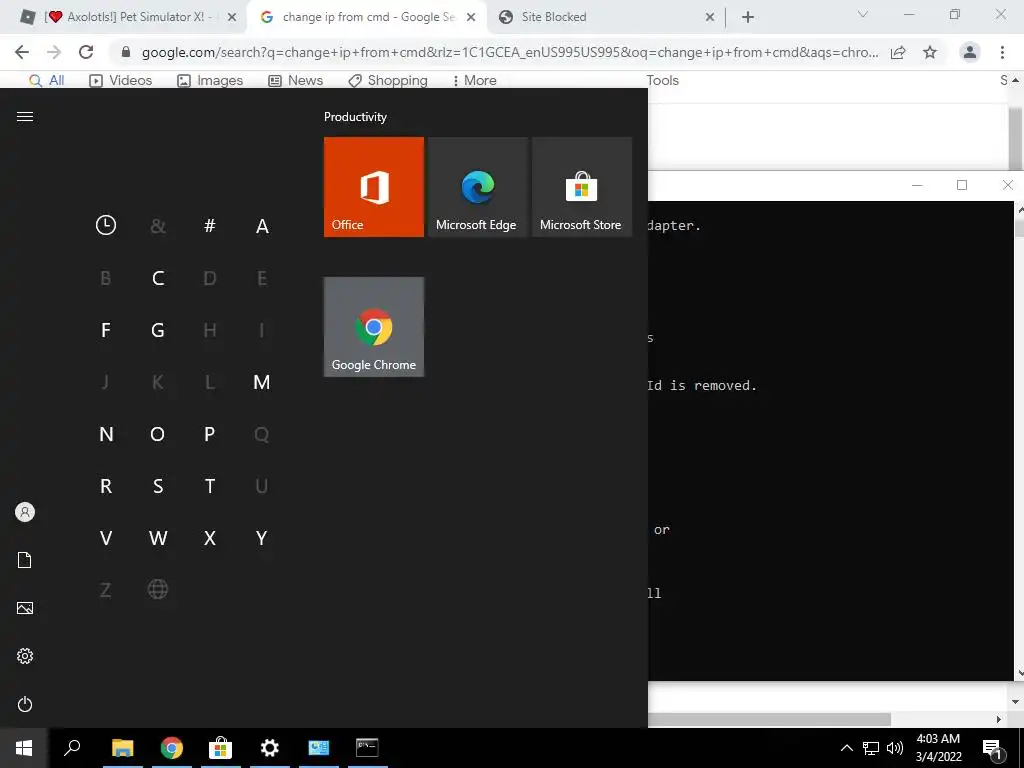Jump to letter Y apps
Screen dimensions: 1024x768
[262, 538]
